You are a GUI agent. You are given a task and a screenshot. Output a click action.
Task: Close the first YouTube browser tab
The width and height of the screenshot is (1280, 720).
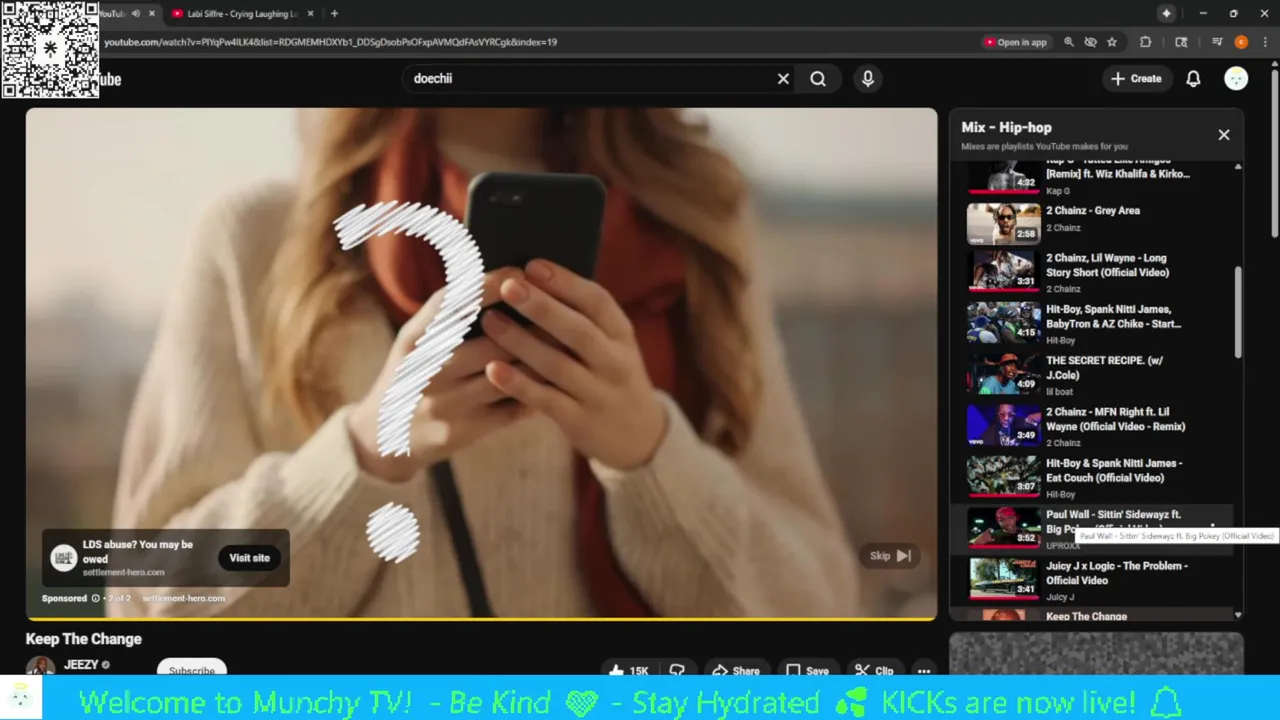coord(152,14)
